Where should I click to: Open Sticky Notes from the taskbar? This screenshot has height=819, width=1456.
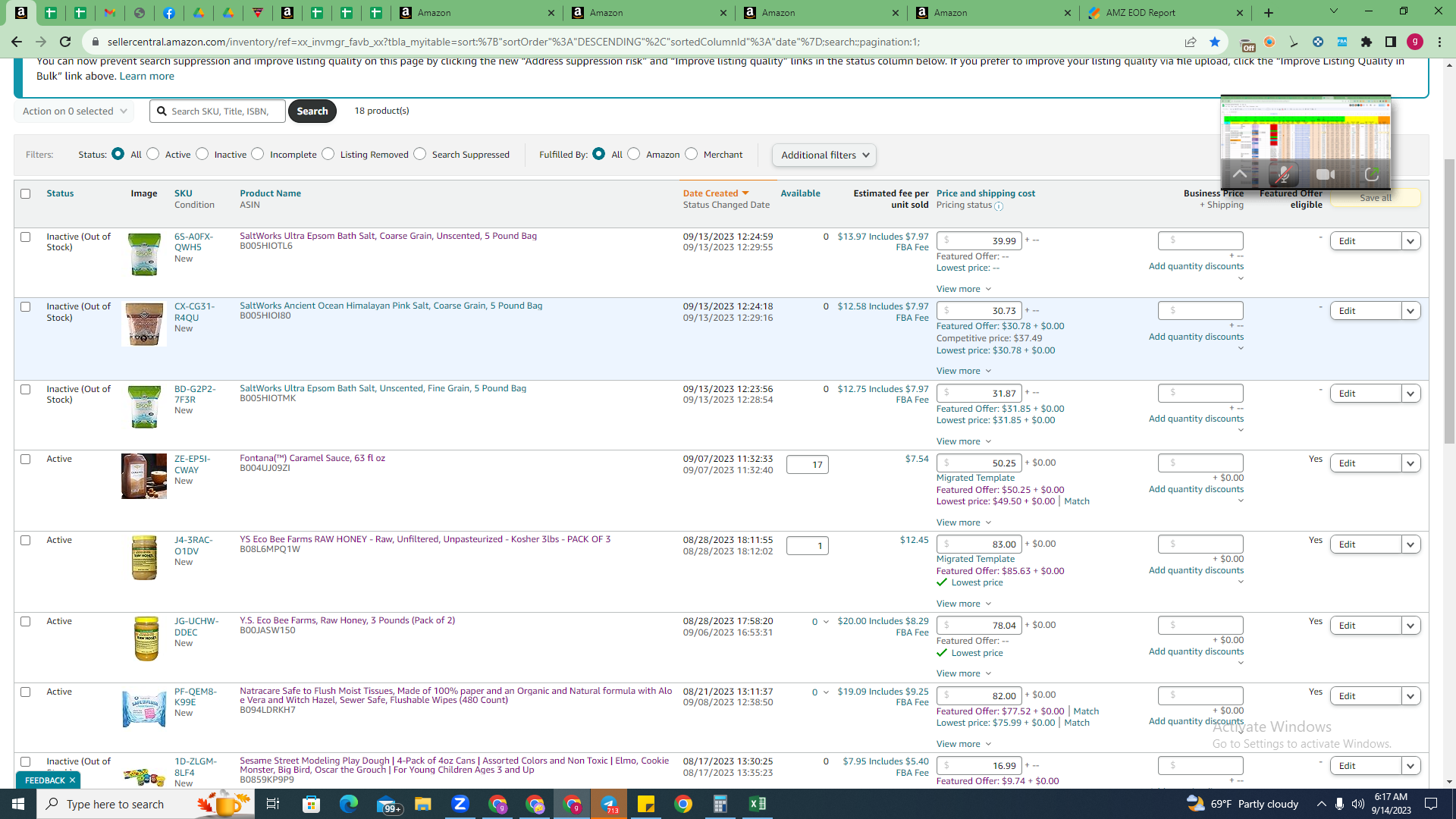[x=646, y=804]
